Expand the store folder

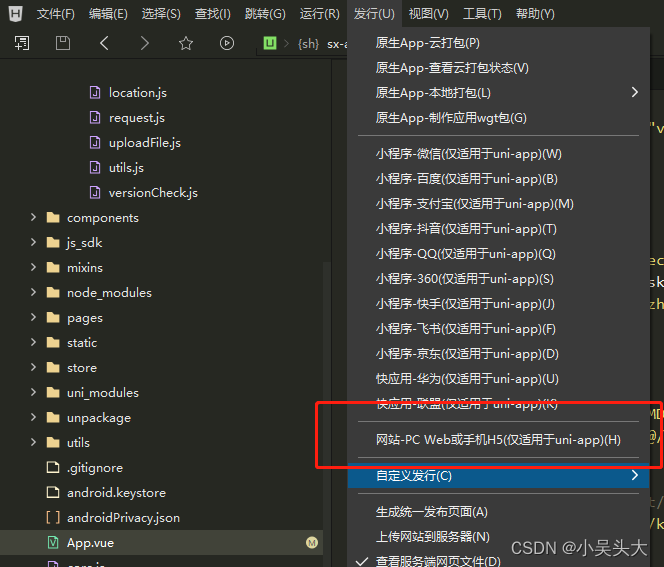[33, 367]
